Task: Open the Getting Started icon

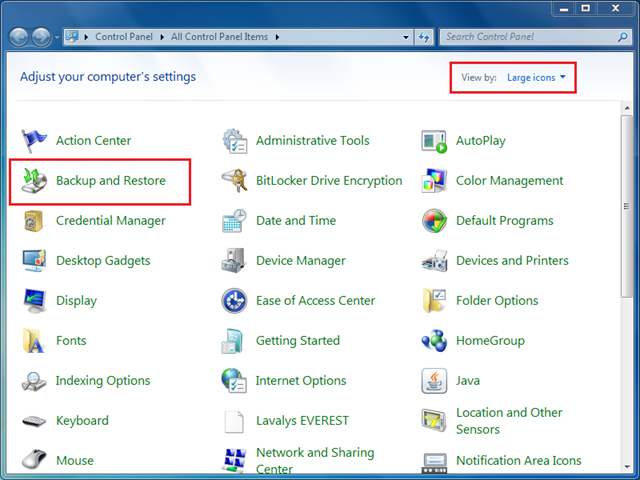Action: tap(232, 341)
